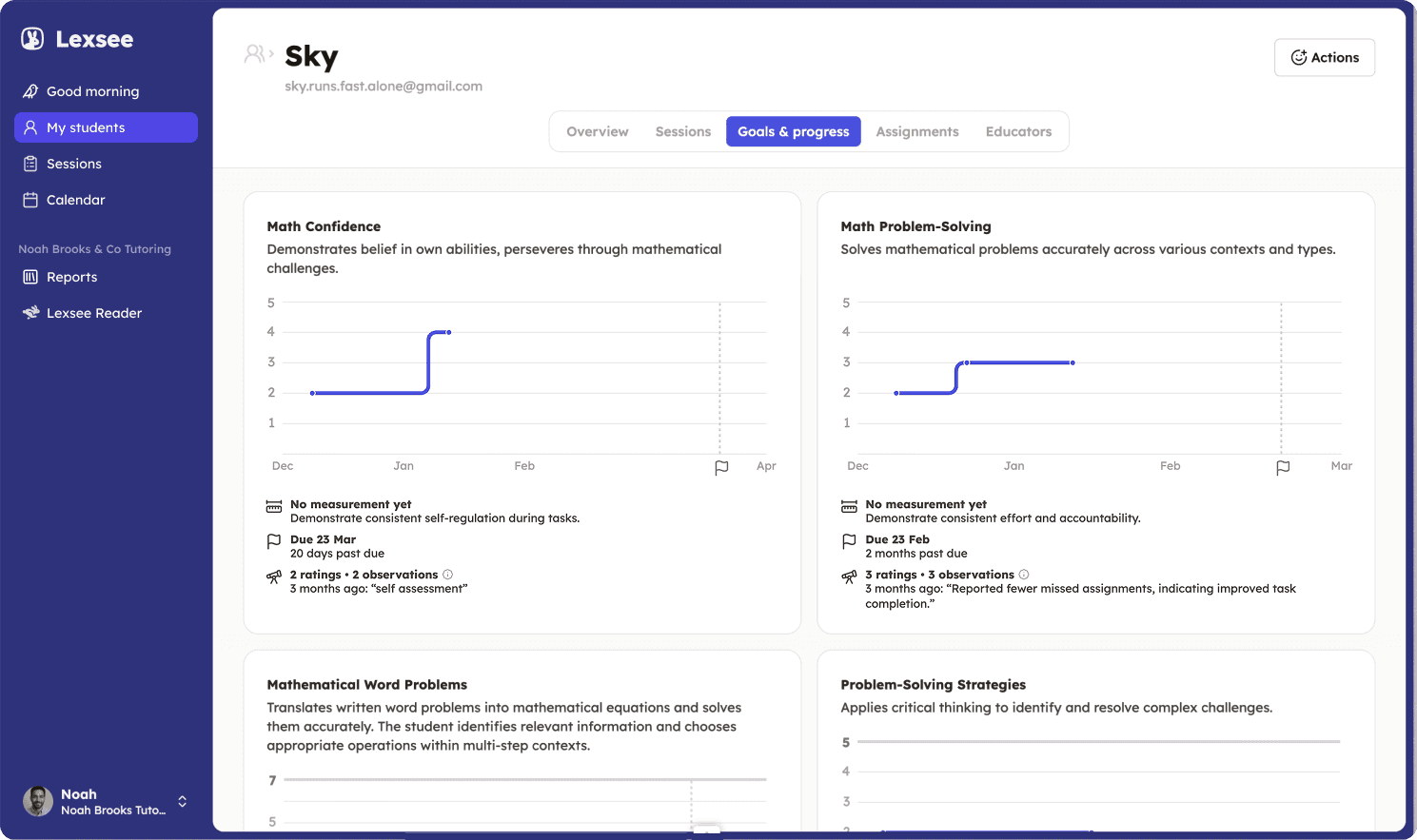Click 'Demonstrate consistent self-regulation during tasks.' text

click(x=435, y=518)
